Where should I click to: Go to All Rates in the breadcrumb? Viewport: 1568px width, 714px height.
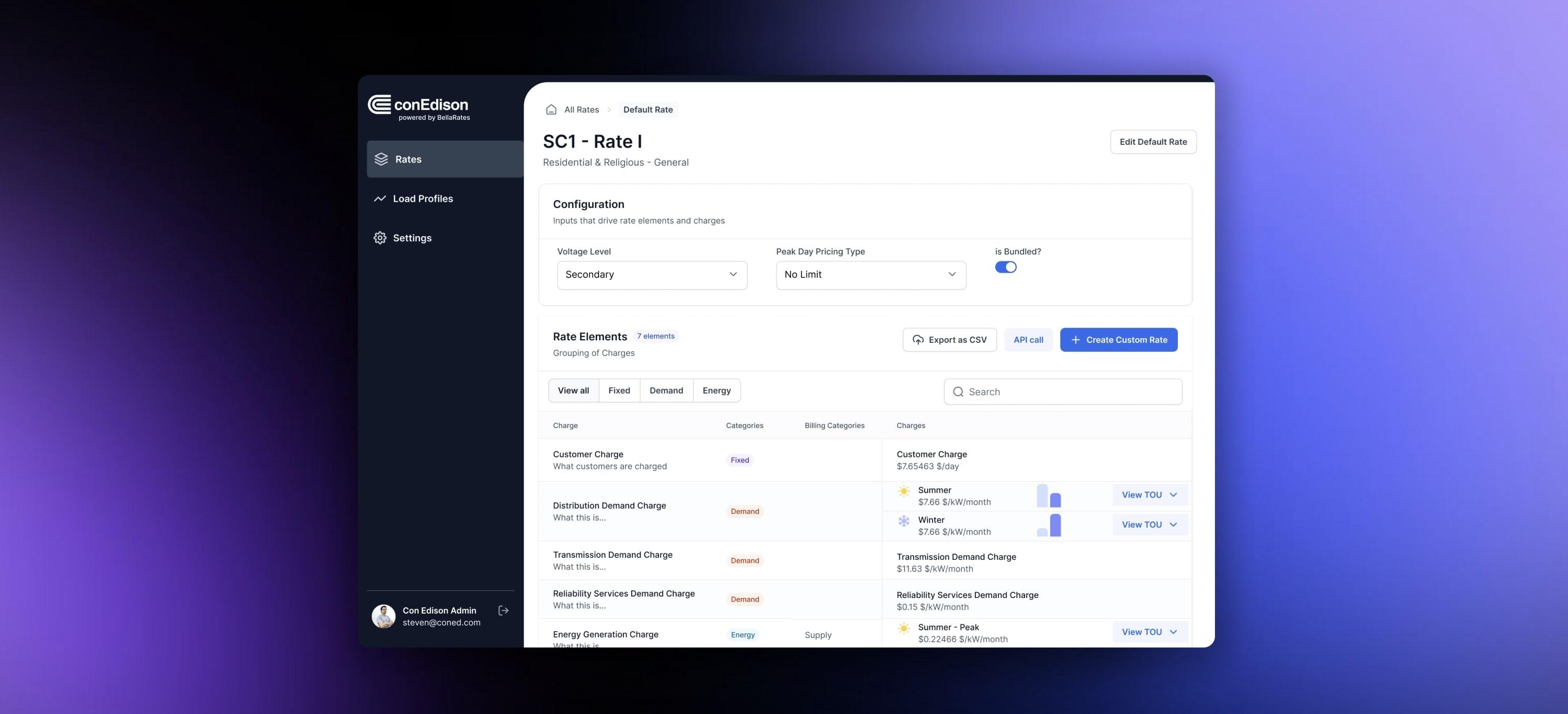point(581,109)
